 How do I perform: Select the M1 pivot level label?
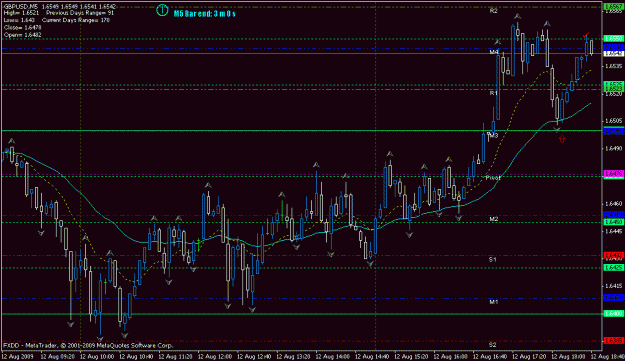[494, 302]
